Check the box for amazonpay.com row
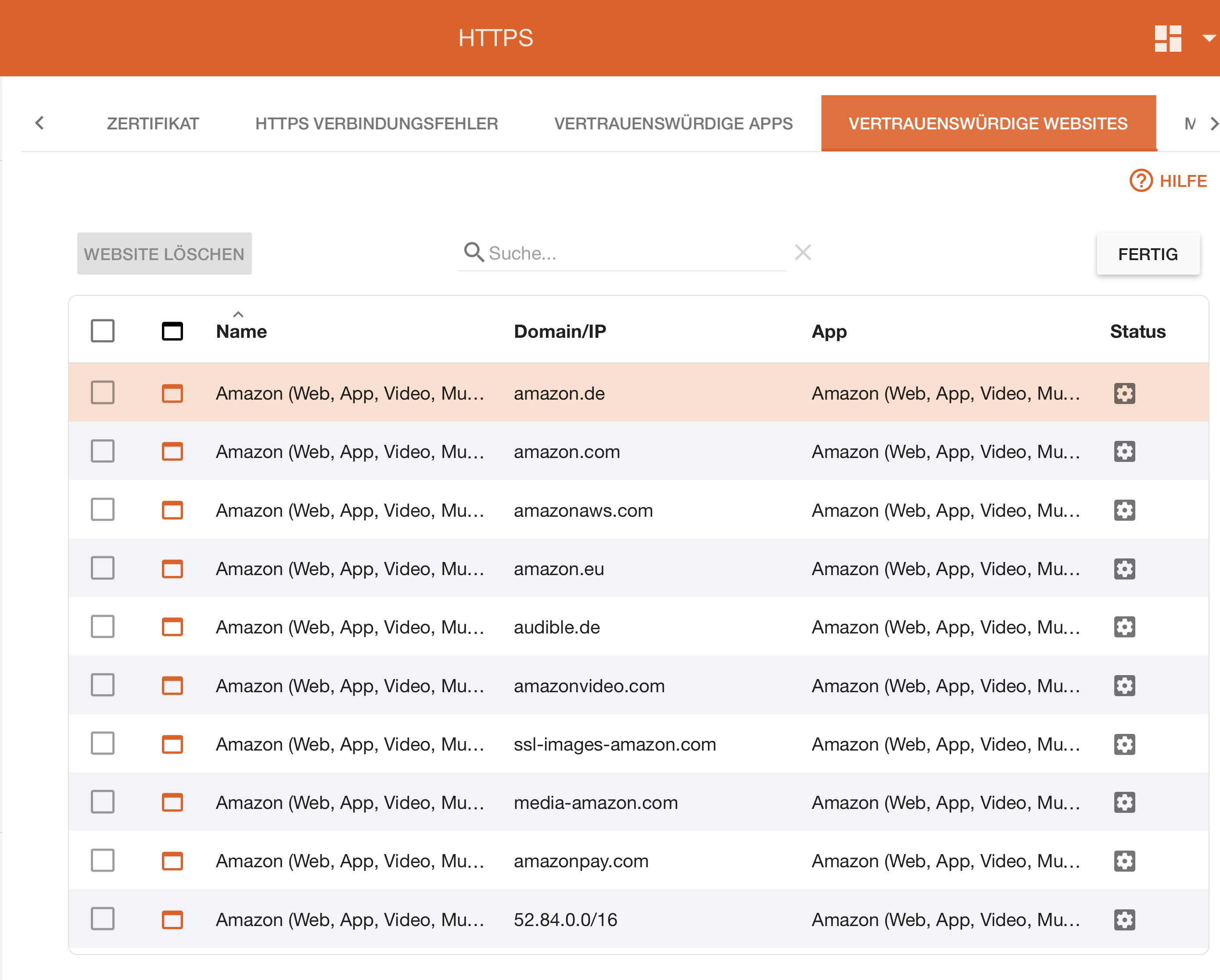The width and height of the screenshot is (1220, 980). coord(102,860)
